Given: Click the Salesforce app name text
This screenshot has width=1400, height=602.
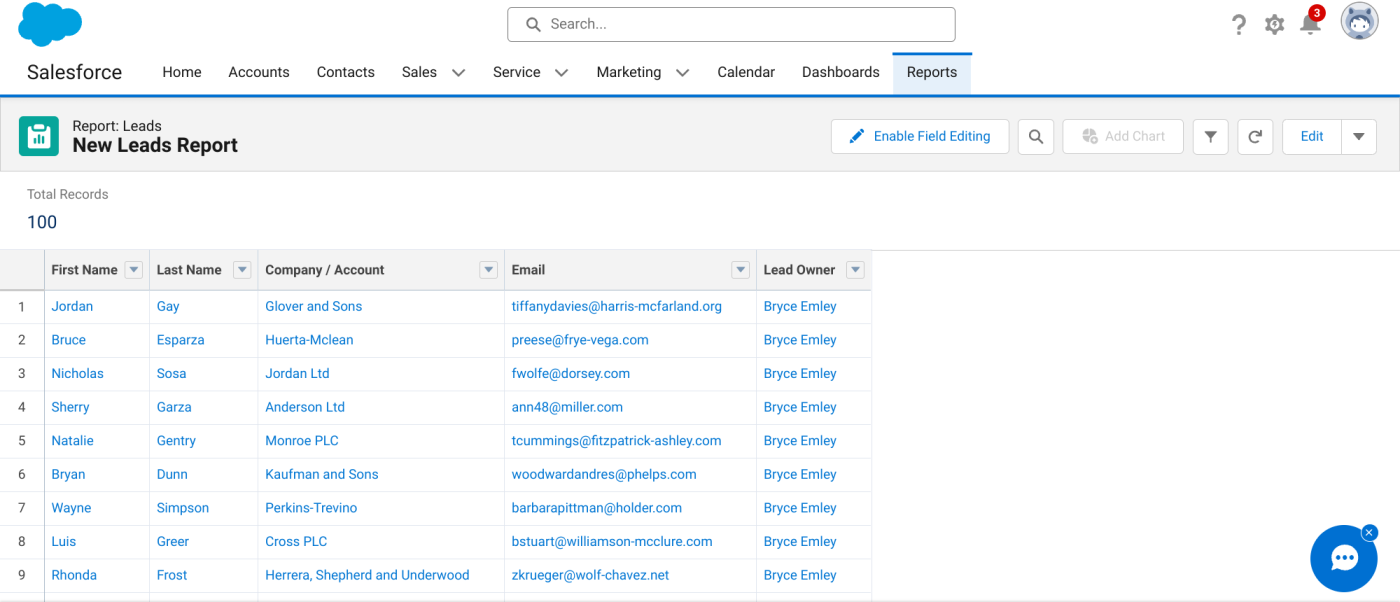Looking at the screenshot, I should point(74,72).
